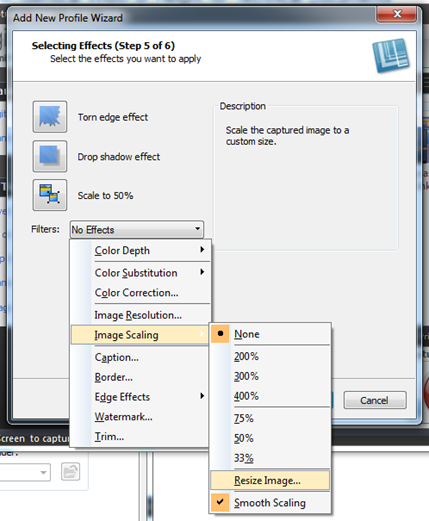Toggle the Smooth Scaling checkmark option

[270, 502]
